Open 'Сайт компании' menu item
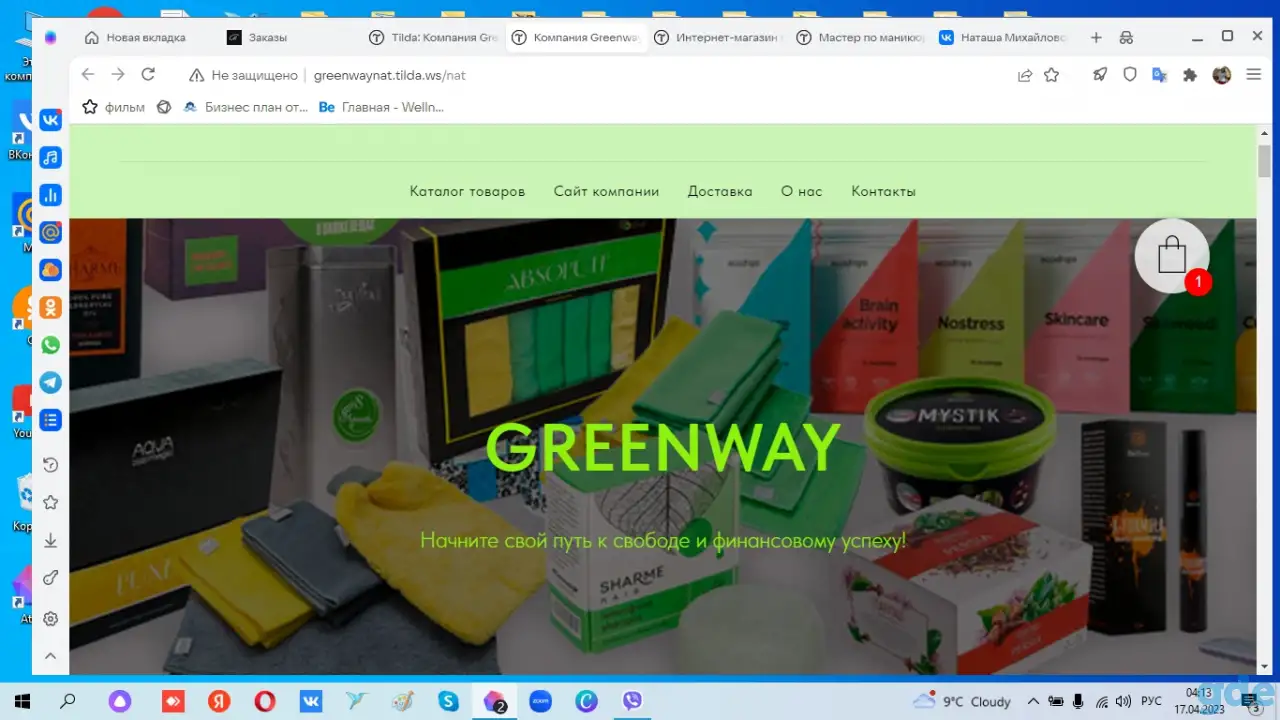This screenshot has width=1280, height=720. (606, 191)
